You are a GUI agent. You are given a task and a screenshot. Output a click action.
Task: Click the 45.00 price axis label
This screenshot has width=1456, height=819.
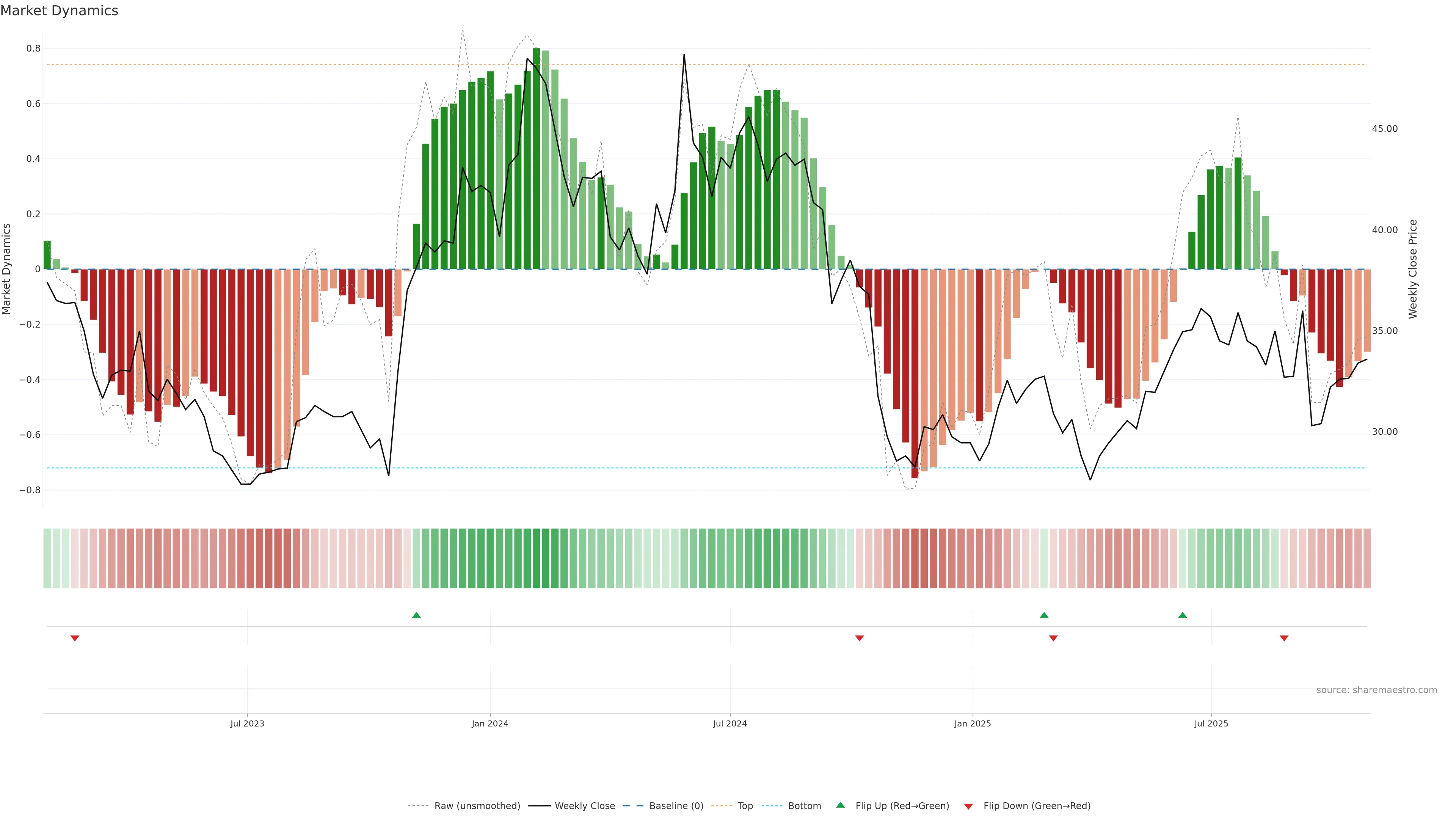1384,129
